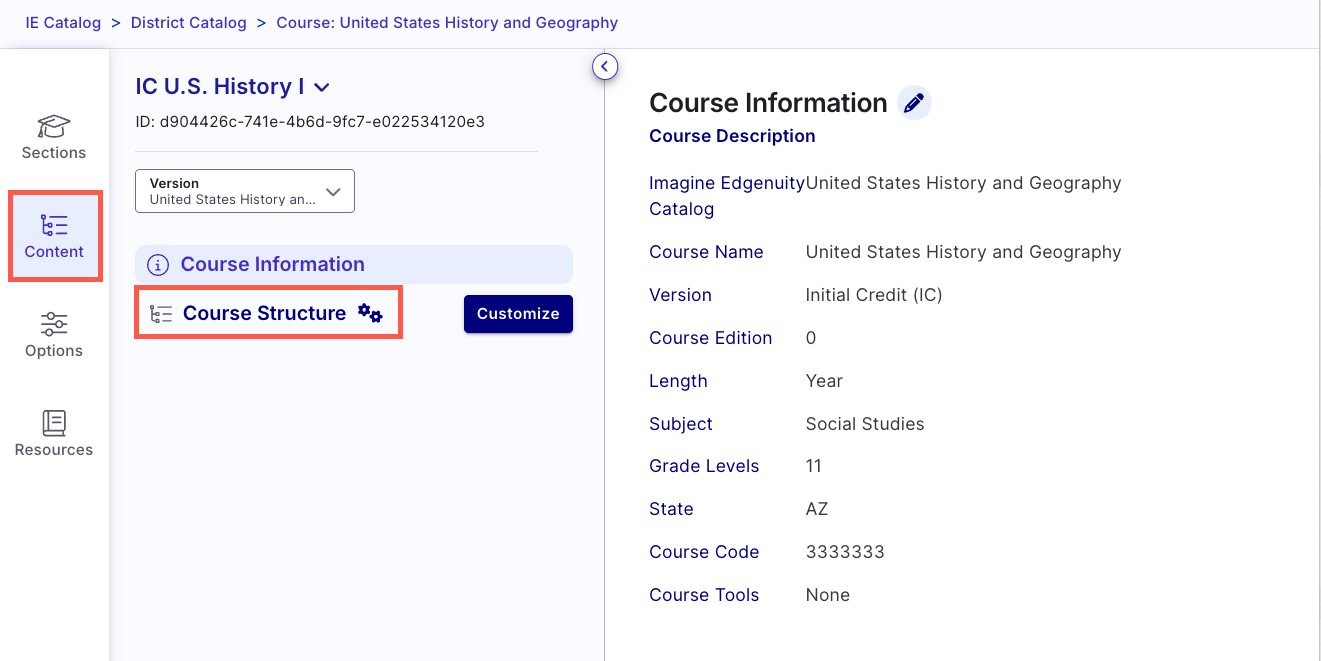This screenshot has height=661, width=1321.
Task: Go to IE Catalog breadcrumb
Action: click(x=63, y=22)
